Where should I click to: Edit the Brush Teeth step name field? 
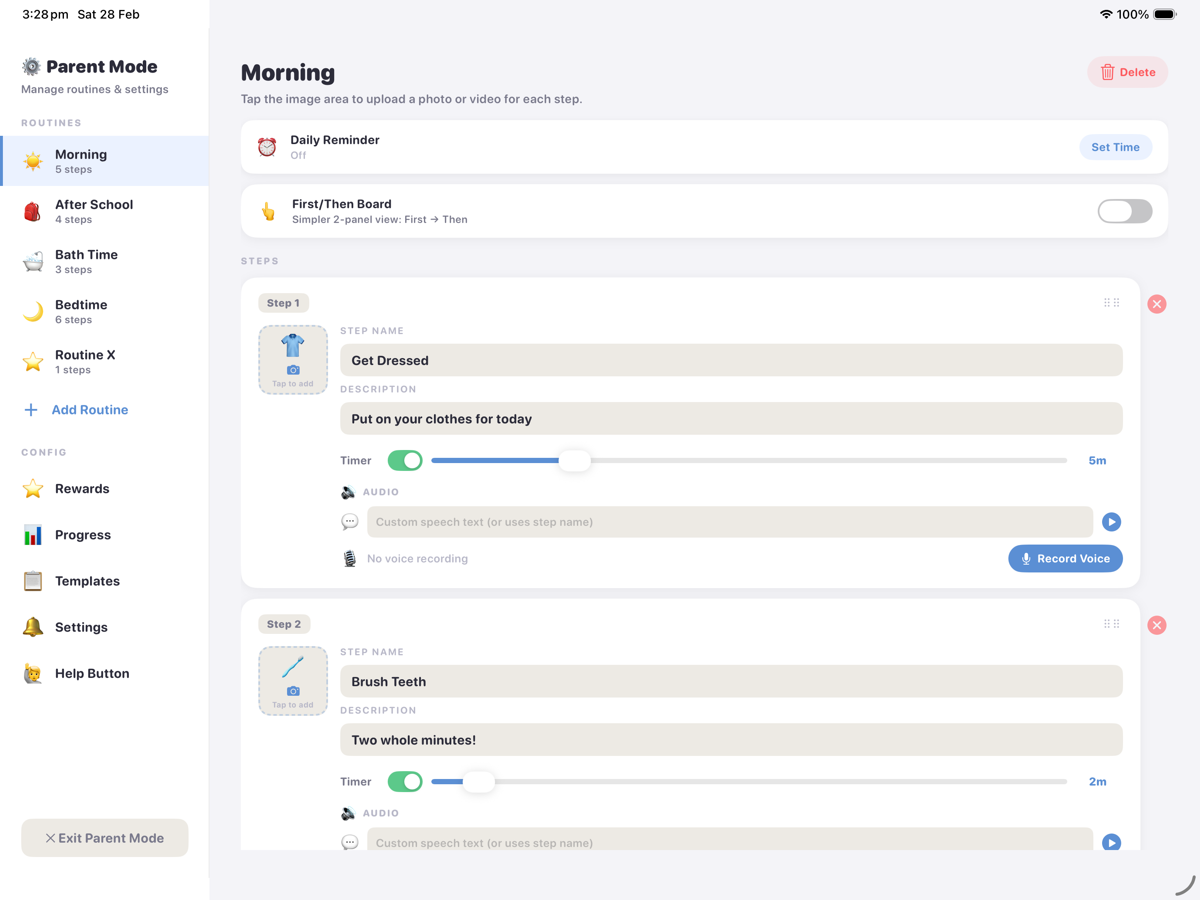pos(731,681)
